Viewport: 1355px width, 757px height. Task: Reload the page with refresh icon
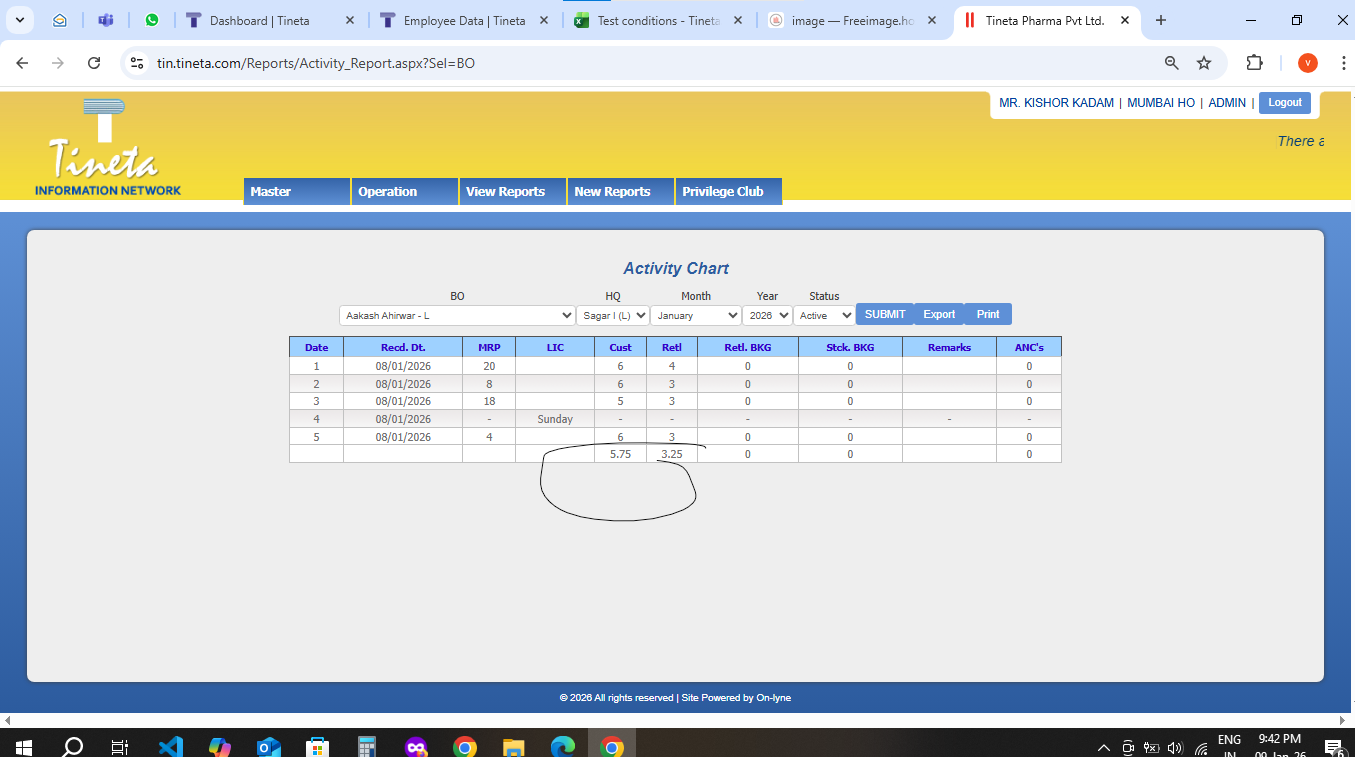94,63
